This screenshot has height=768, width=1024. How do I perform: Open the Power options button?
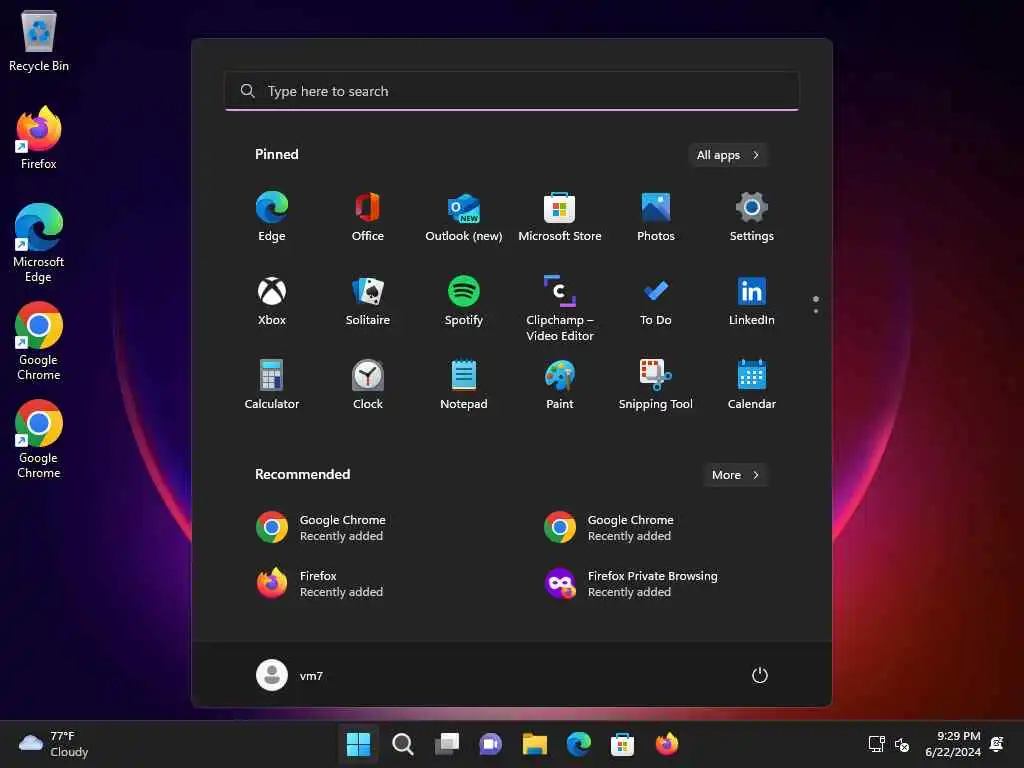point(760,675)
